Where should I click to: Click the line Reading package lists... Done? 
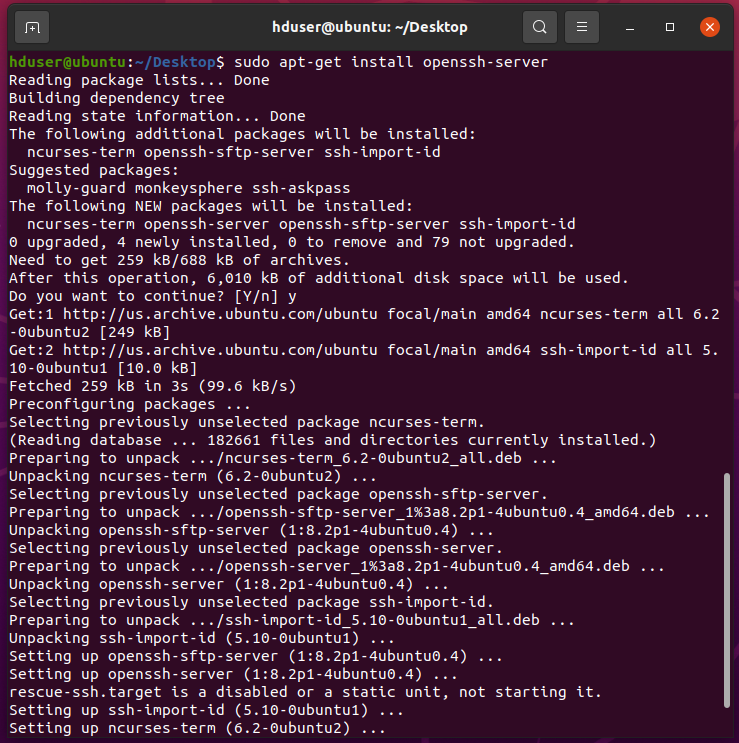[139, 80]
